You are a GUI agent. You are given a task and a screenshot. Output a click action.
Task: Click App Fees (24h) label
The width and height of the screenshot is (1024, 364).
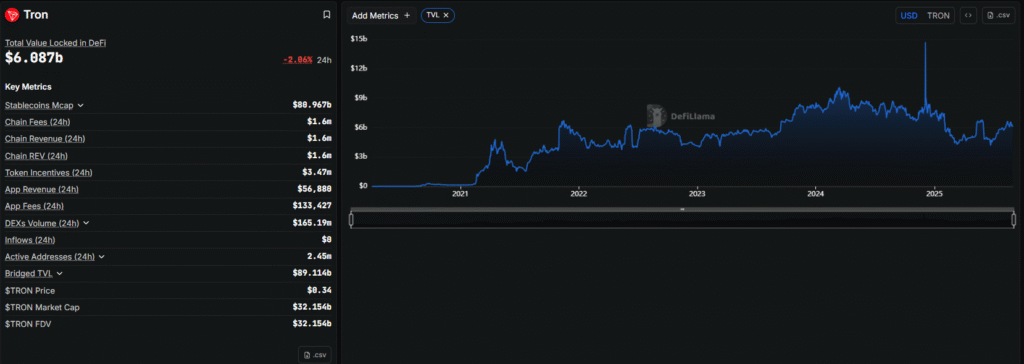34,206
